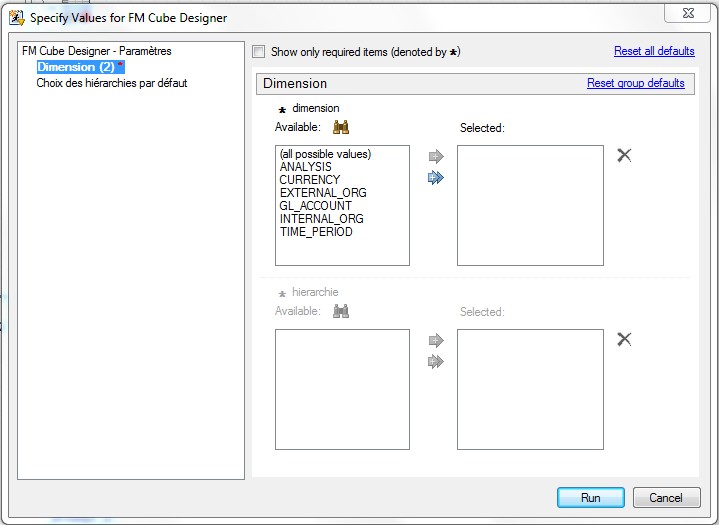The image size is (719, 525).
Task: Click the single arrow to add dimension
Action: point(435,156)
